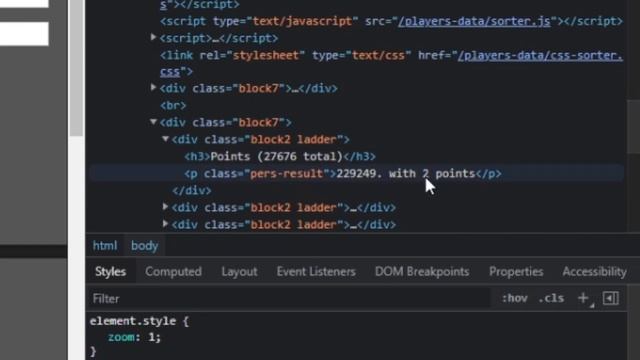Expand the third block2 ladder div
This screenshot has height=360, width=640.
(x=165, y=224)
